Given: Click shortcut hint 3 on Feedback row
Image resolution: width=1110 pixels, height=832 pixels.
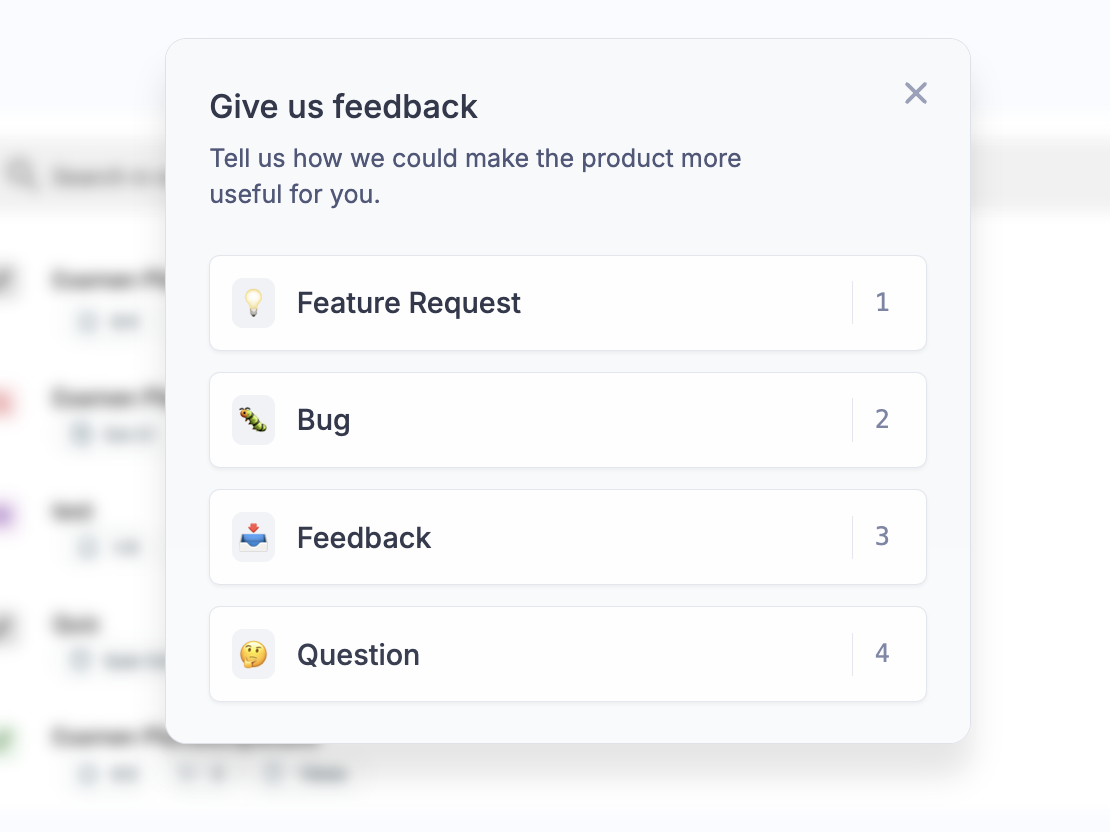Looking at the screenshot, I should pyautogui.click(x=881, y=536).
